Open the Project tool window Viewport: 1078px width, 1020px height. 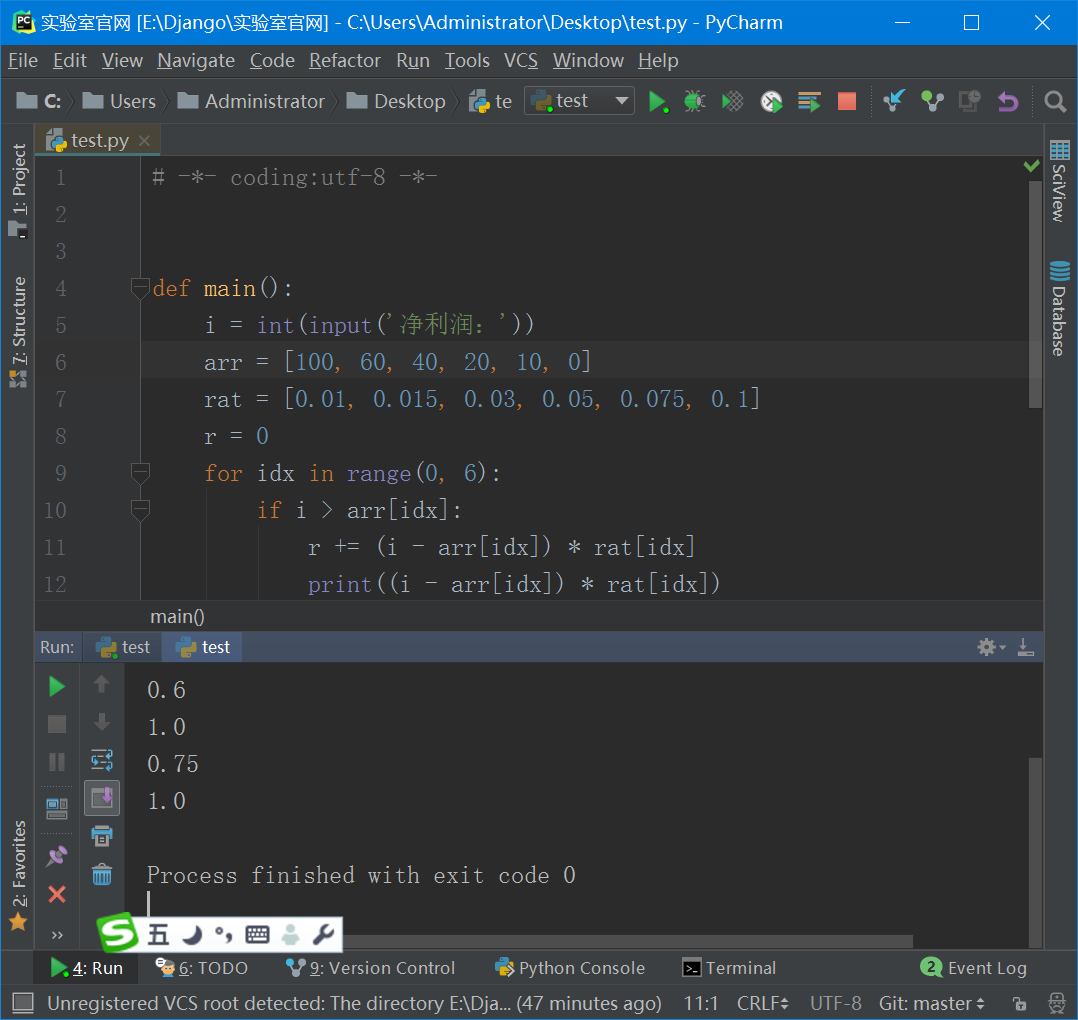18,190
